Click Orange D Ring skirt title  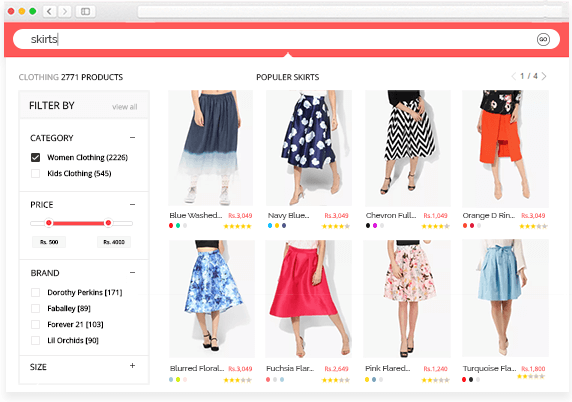click(x=489, y=215)
